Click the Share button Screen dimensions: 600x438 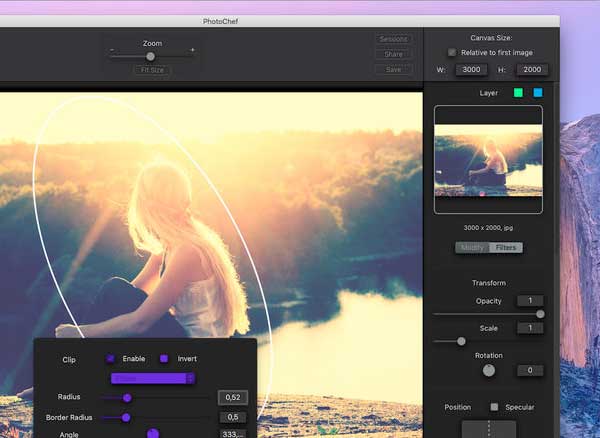click(x=393, y=54)
